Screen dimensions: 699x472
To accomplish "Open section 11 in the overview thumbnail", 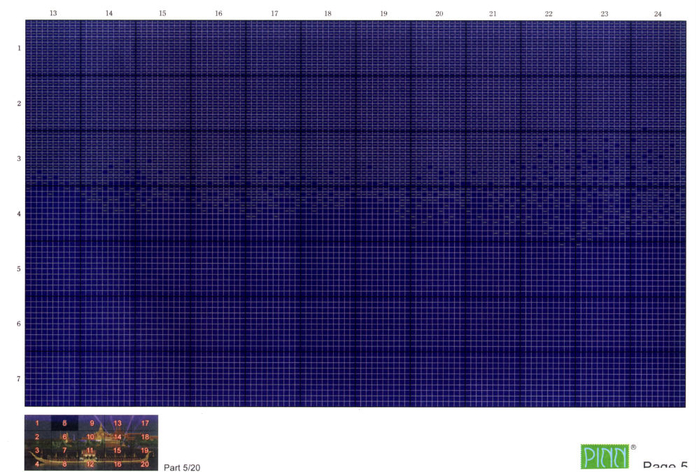I will click(x=90, y=450).
